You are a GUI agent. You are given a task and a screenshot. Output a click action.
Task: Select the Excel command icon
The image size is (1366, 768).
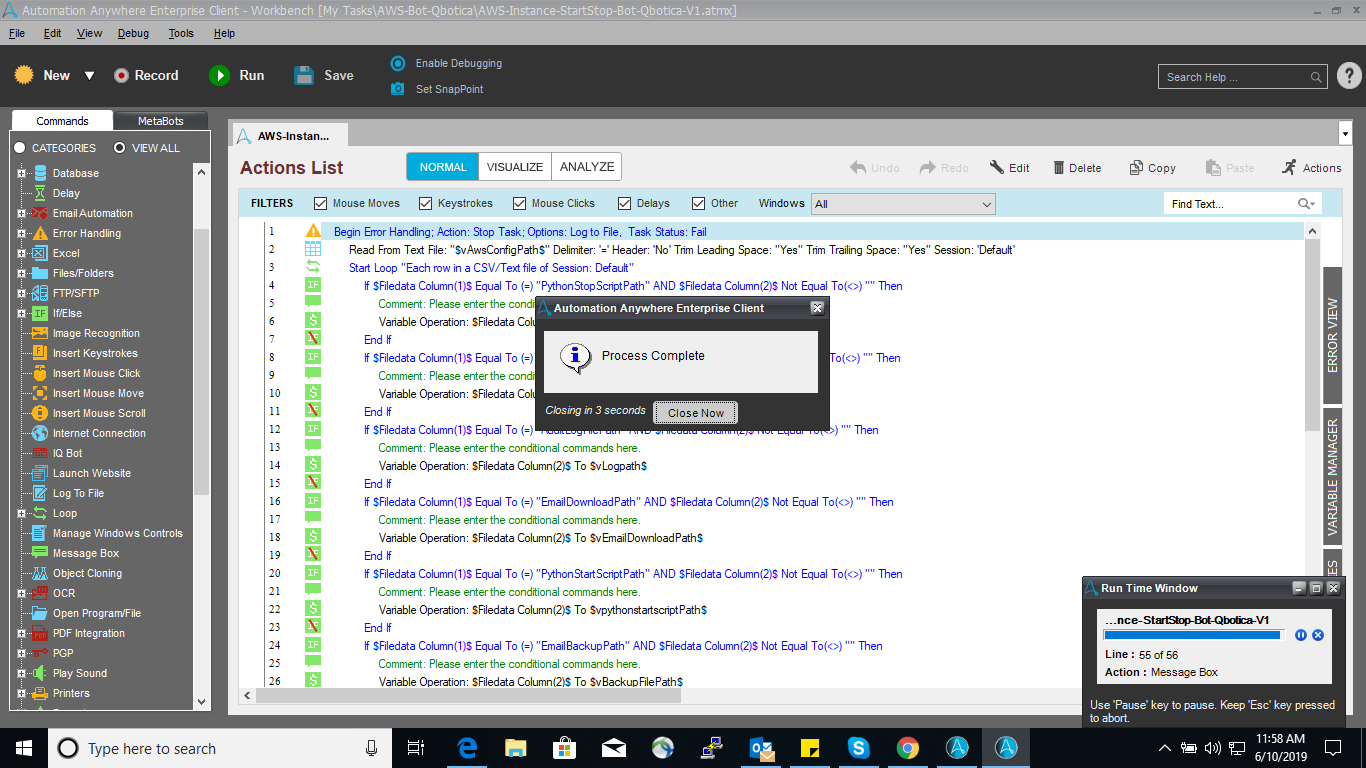pyautogui.click(x=40, y=253)
